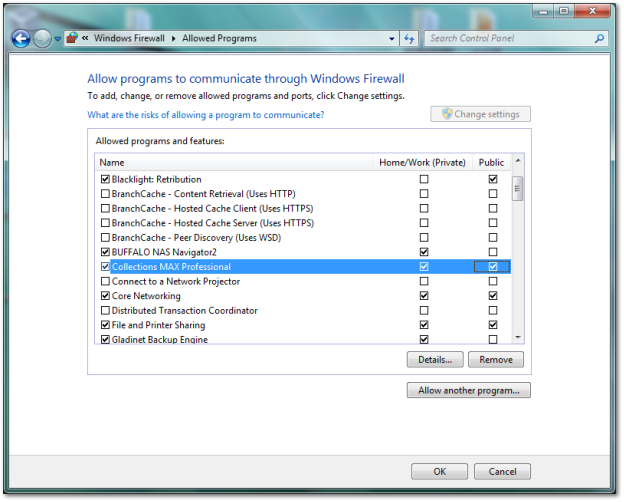
Task: Uncheck the Blacklight: Retribution name checkbox
Action: coord(105,179)
